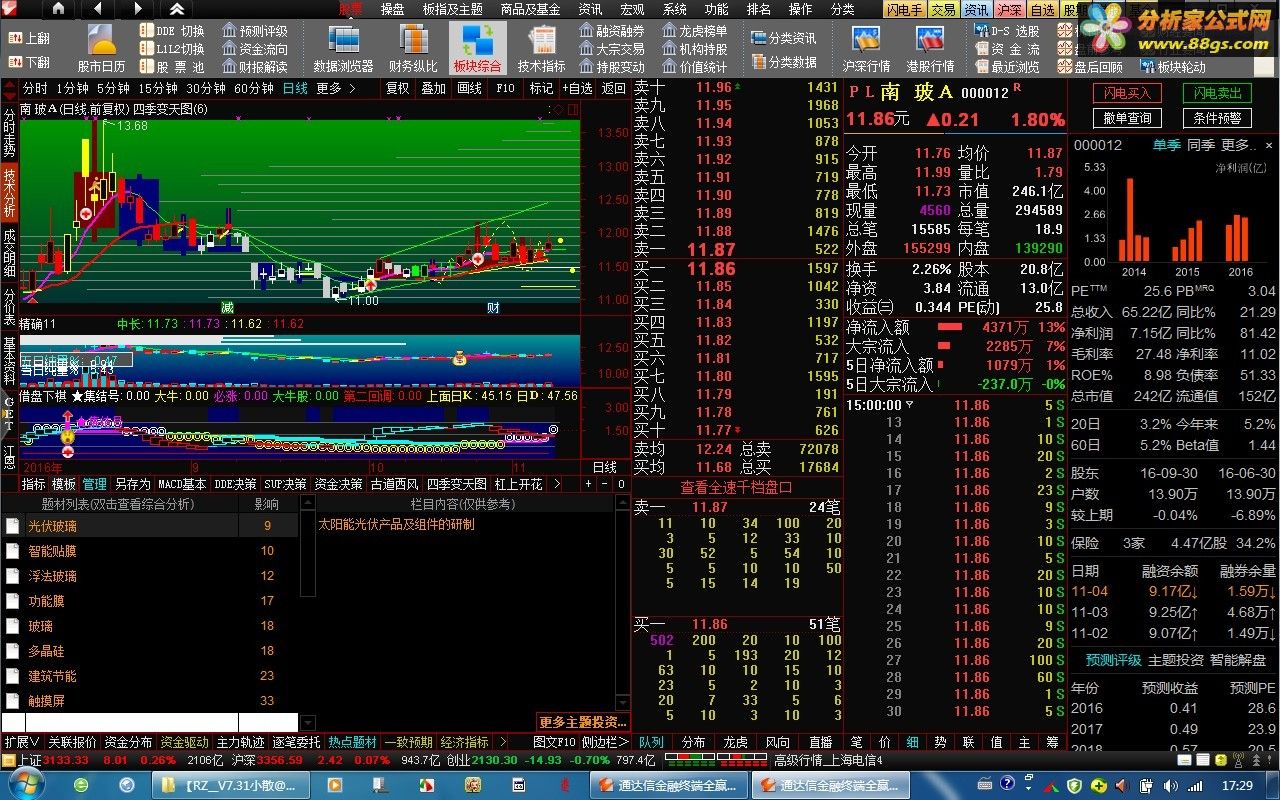Open 扩展 dropdown in bottom tab bar
This screenshot has width=1280, height=800.
[x=22, y=742]
